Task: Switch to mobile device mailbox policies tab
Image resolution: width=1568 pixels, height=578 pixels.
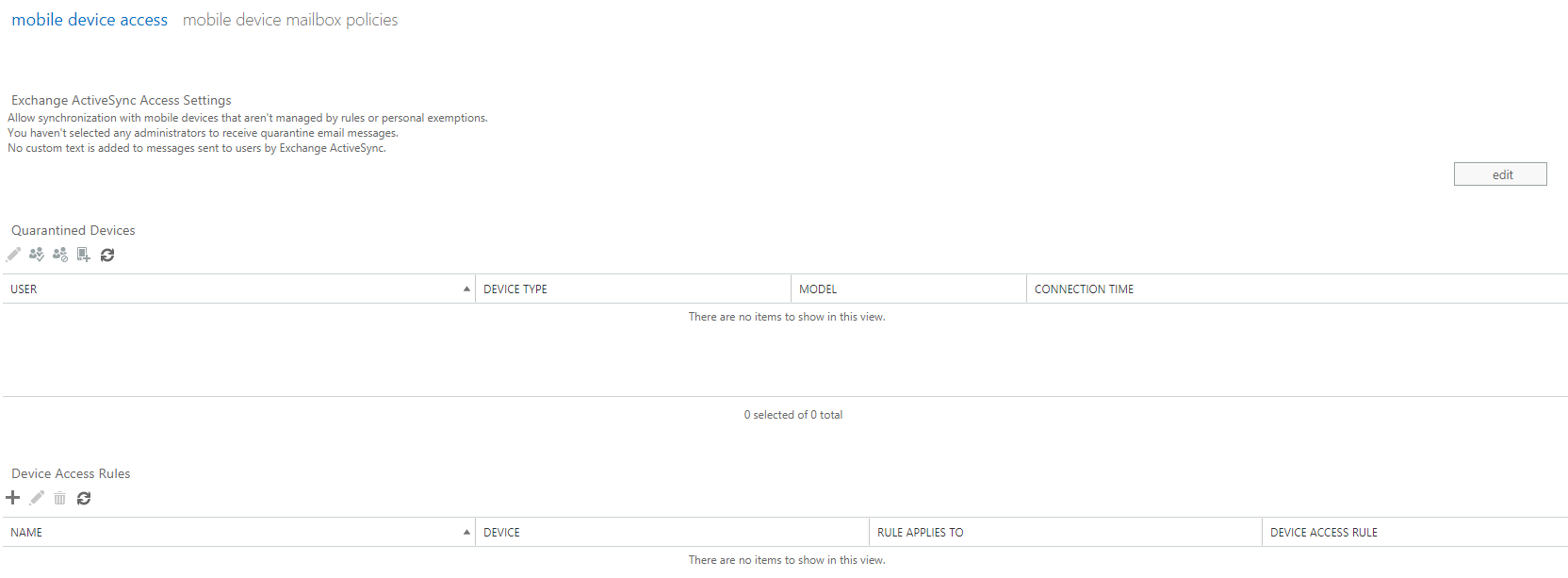Action: (290, 20)
